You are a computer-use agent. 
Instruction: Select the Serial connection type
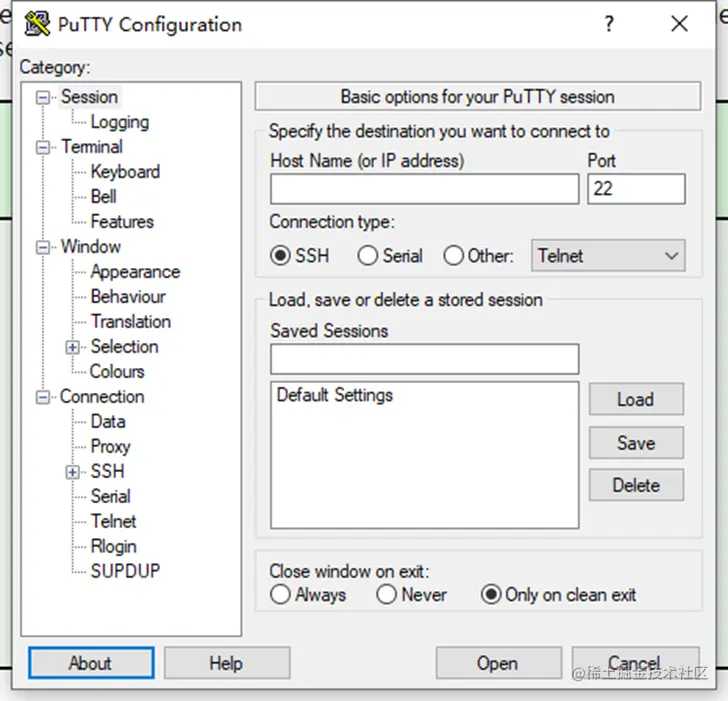click(x=368, y=256)
